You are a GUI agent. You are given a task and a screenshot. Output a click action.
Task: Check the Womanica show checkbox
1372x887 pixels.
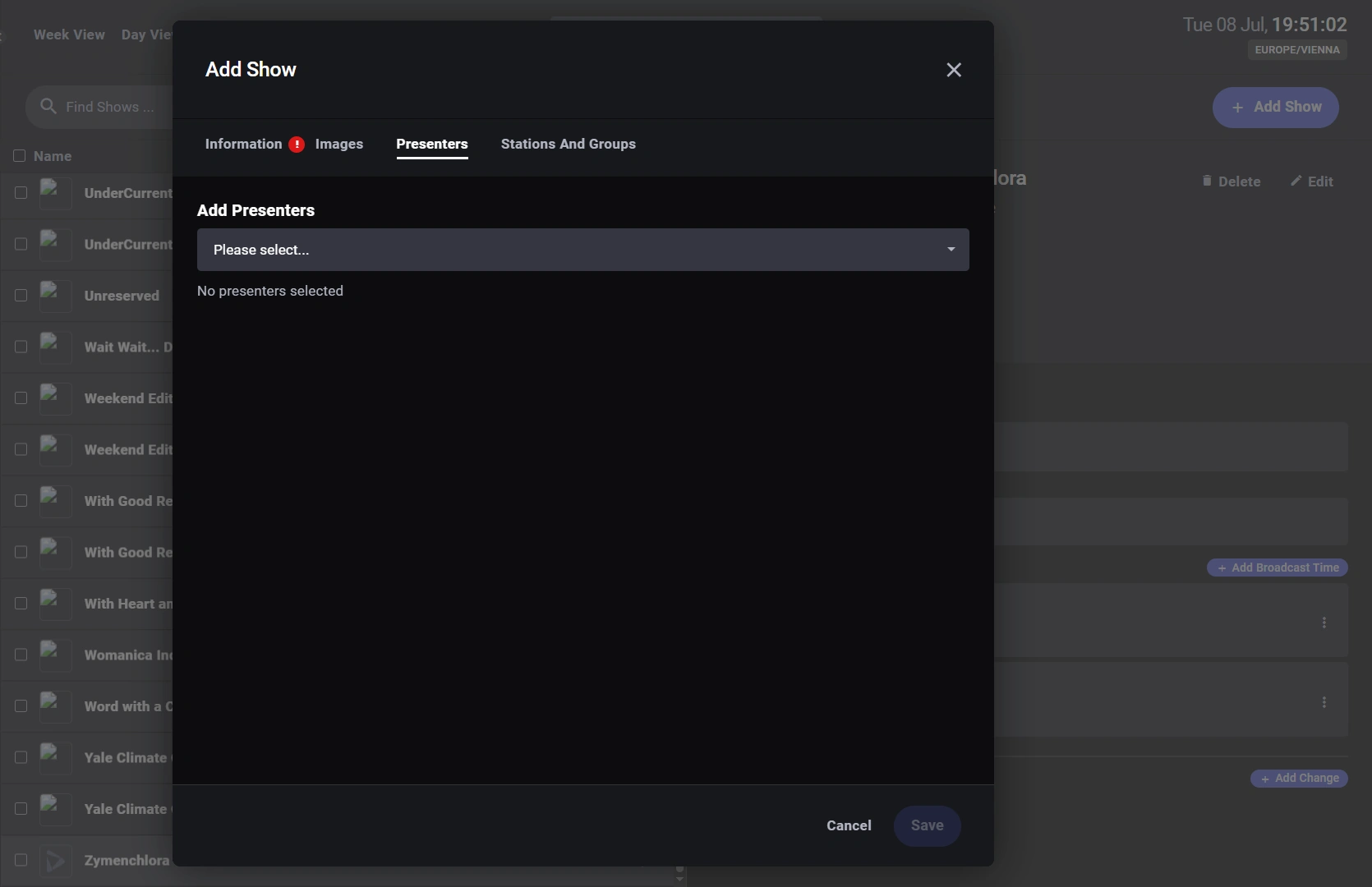(21, 655)
